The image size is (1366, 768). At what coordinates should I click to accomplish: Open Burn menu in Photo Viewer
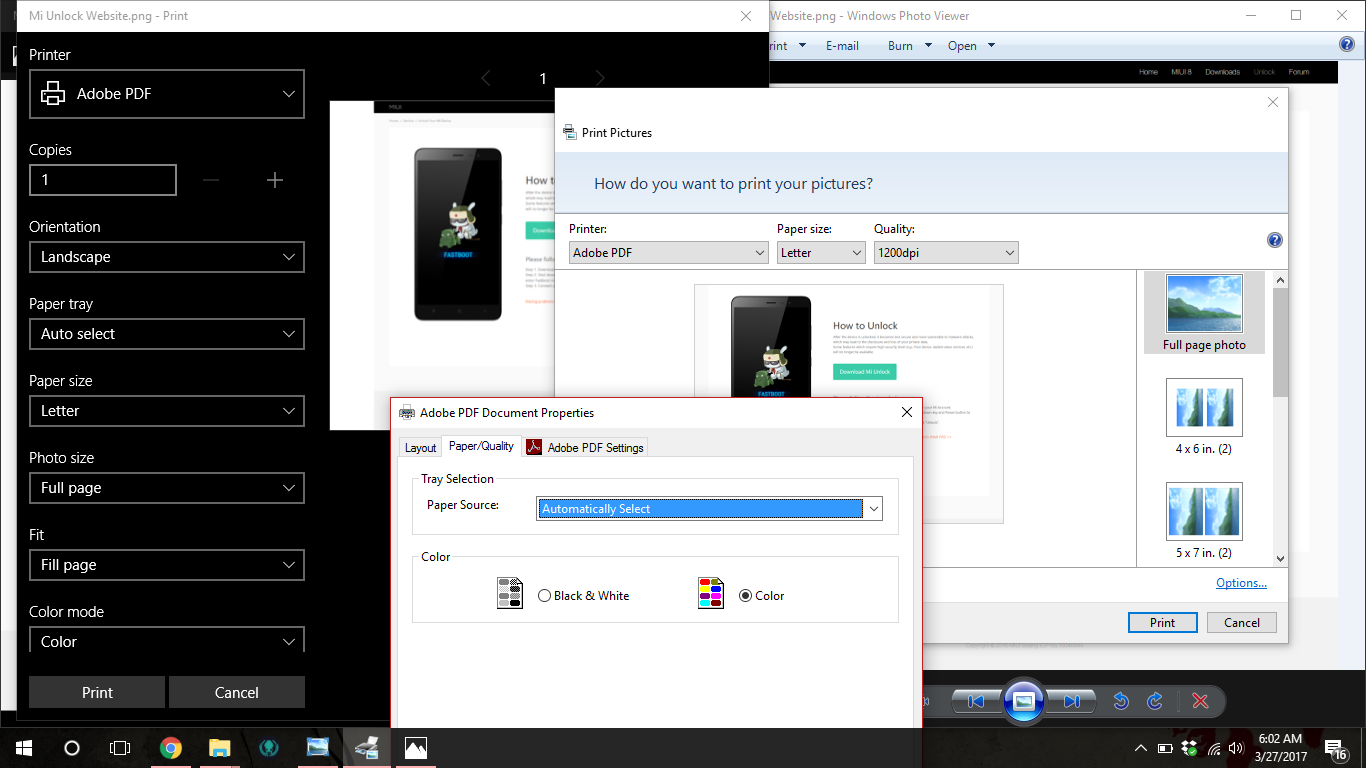pyautogui.click(x=909, y=46)
